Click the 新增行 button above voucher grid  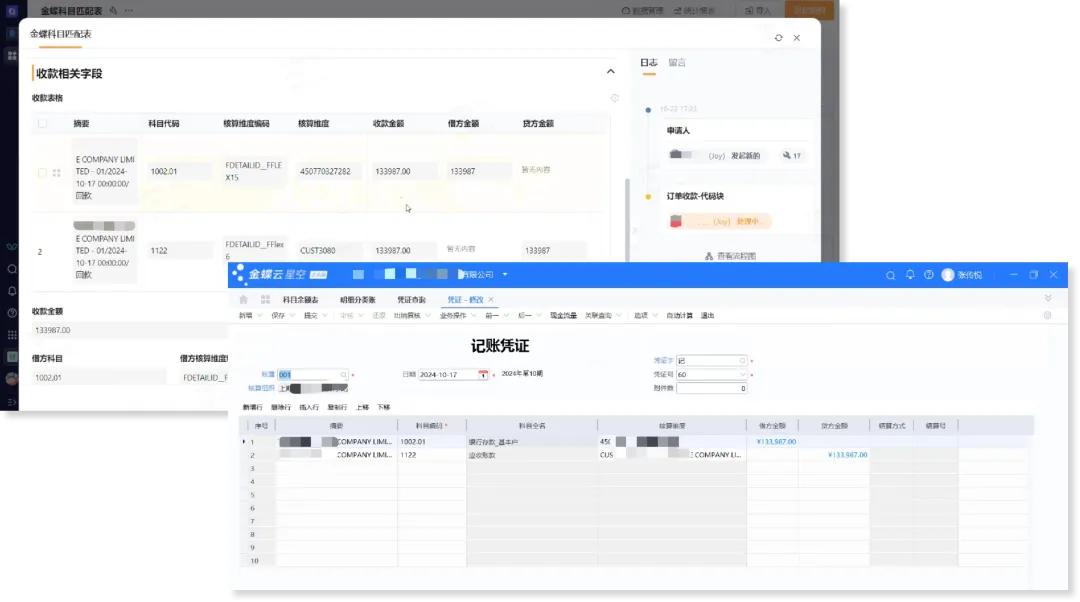coord(253,407)
